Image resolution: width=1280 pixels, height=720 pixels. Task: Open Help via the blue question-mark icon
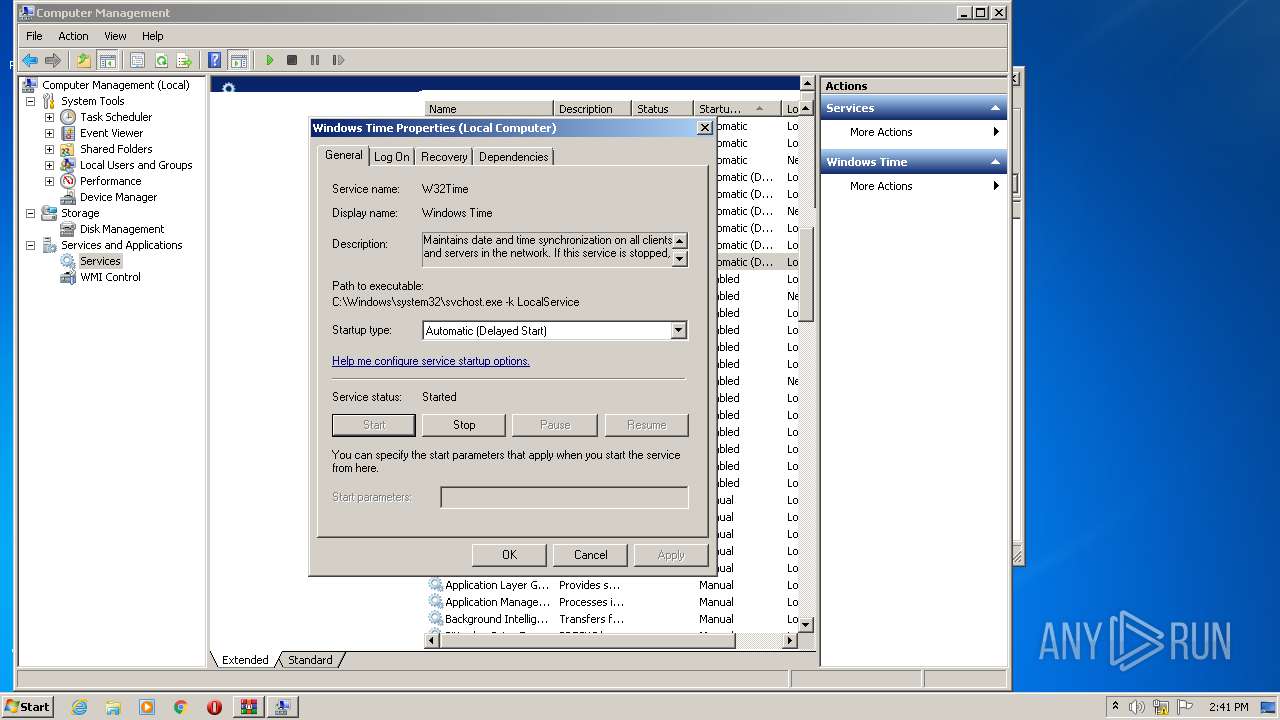214,60
